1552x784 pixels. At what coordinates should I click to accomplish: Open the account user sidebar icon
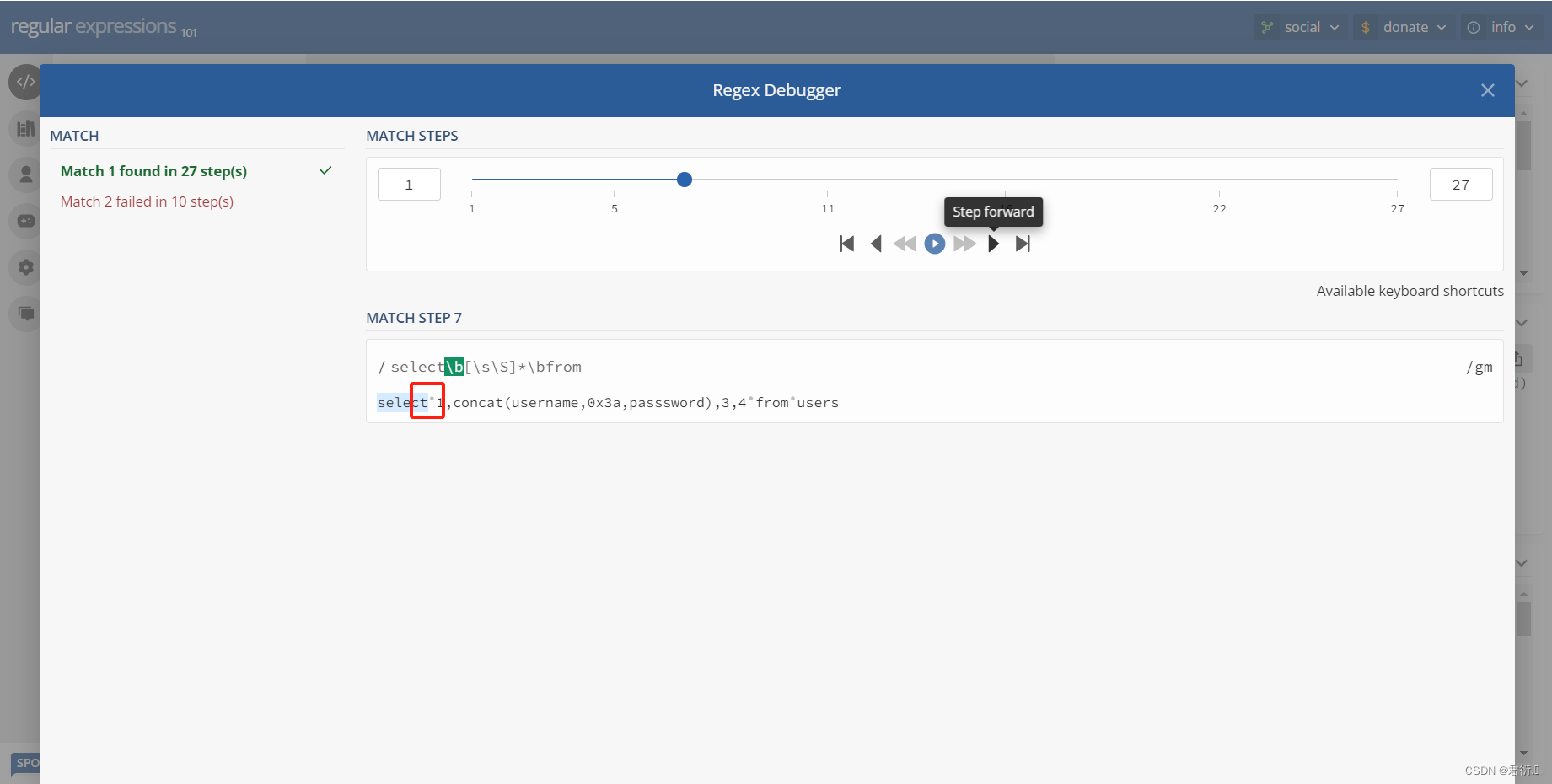26,175
